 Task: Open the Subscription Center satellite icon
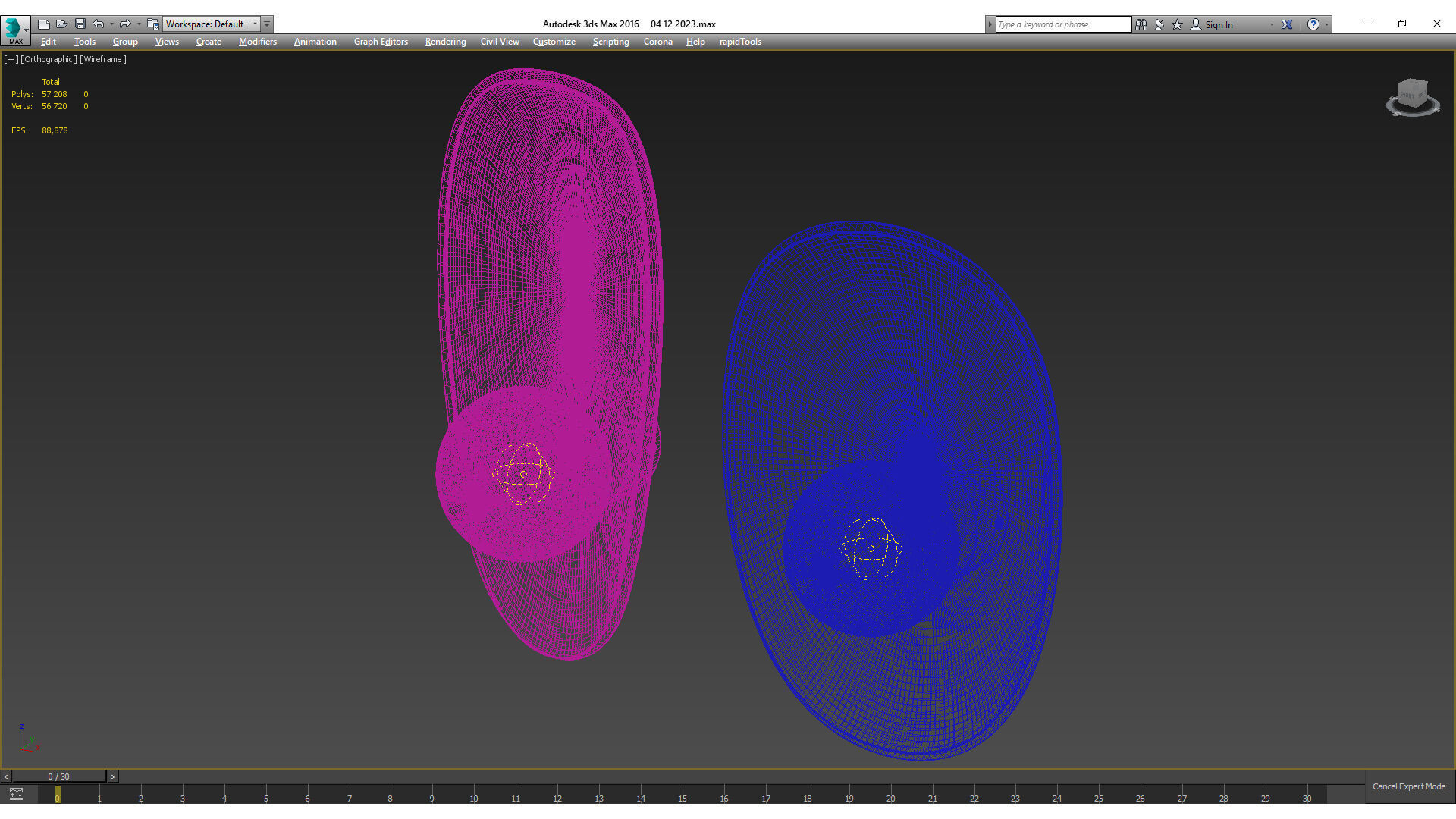pos(1159,24)
